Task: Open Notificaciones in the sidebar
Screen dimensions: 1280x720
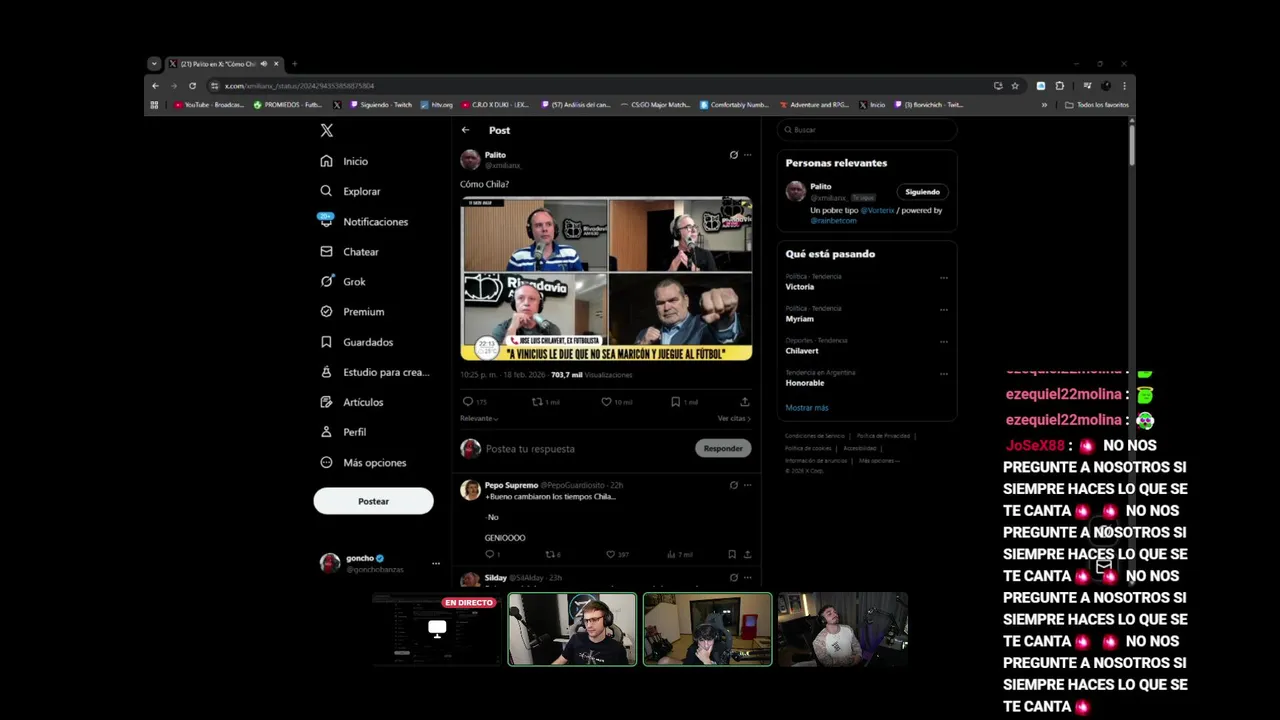Action: (x=363, y=221)
